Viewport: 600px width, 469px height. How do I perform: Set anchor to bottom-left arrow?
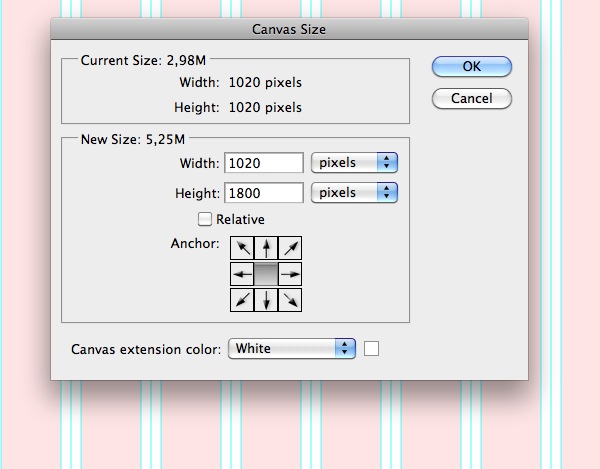[242, 298]
